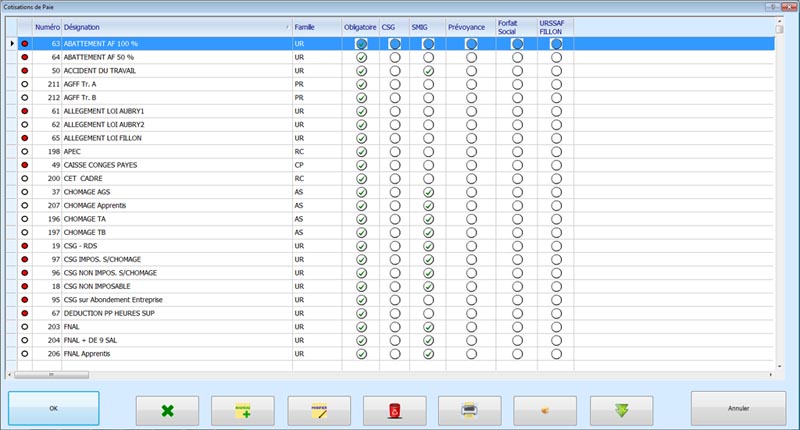
Task: Click red status dot for ACCIDENT DU TRAVAIL
Action: [24, 71]
